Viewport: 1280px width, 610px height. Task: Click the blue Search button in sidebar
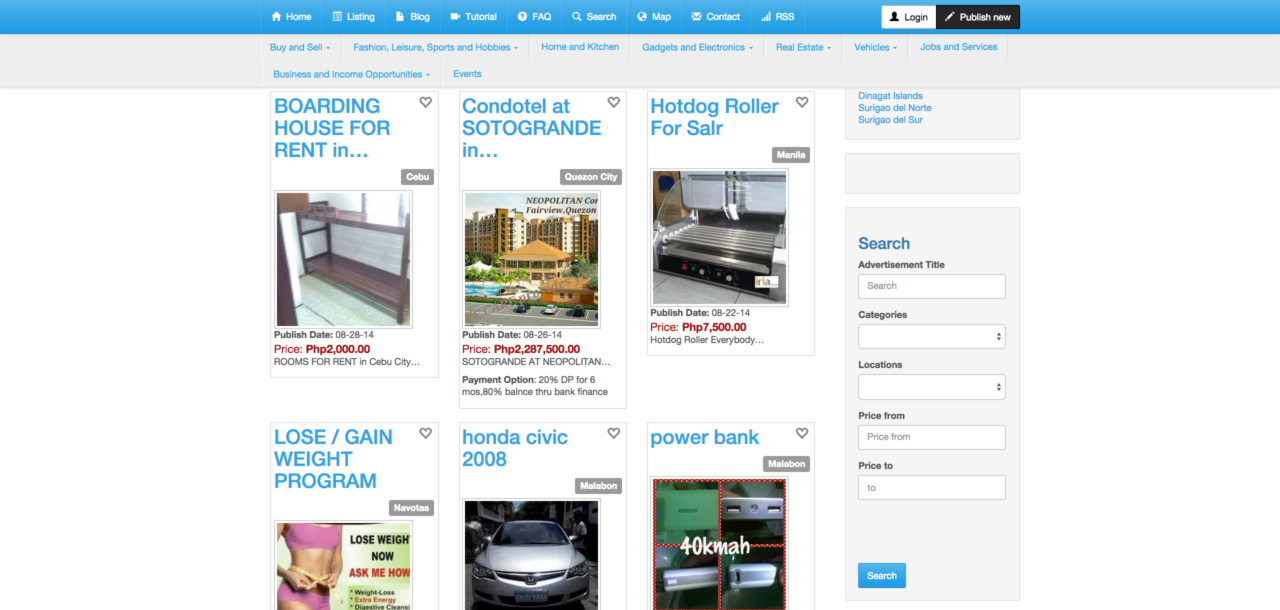(882, 575)
